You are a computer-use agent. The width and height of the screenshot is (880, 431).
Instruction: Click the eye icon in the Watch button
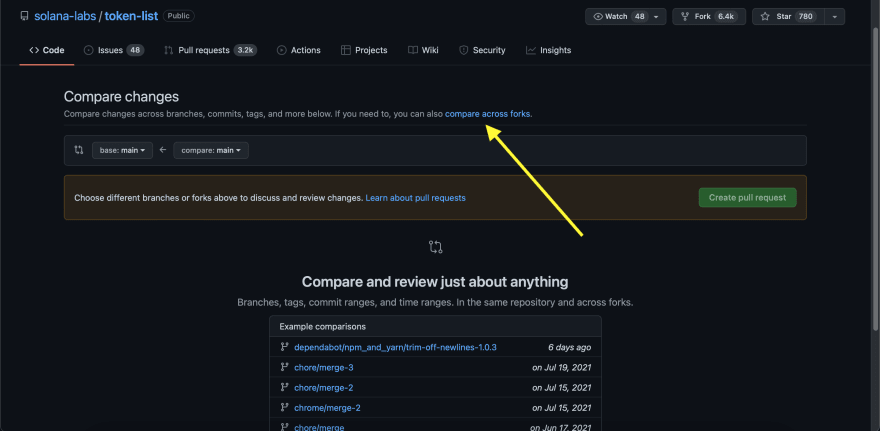tap(598, 17)
